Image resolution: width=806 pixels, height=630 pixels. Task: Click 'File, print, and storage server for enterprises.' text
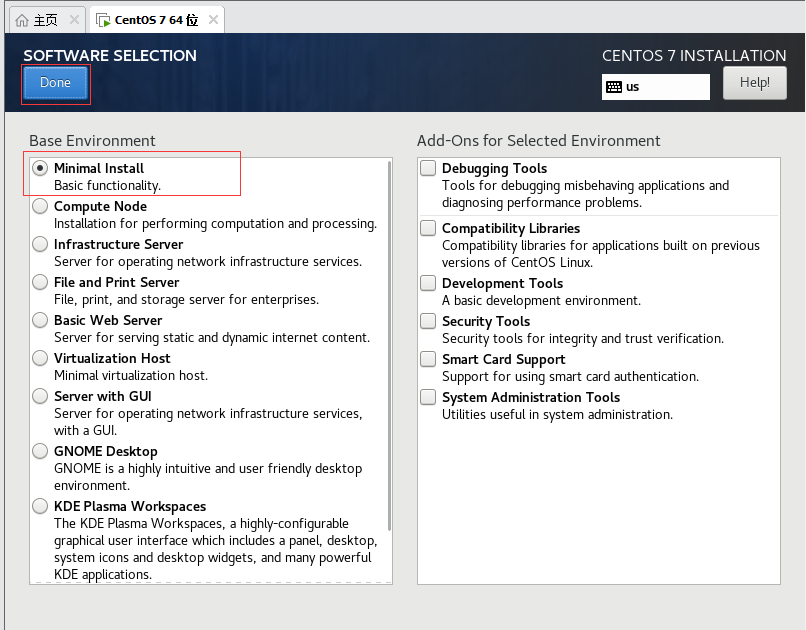coord(187,300)
